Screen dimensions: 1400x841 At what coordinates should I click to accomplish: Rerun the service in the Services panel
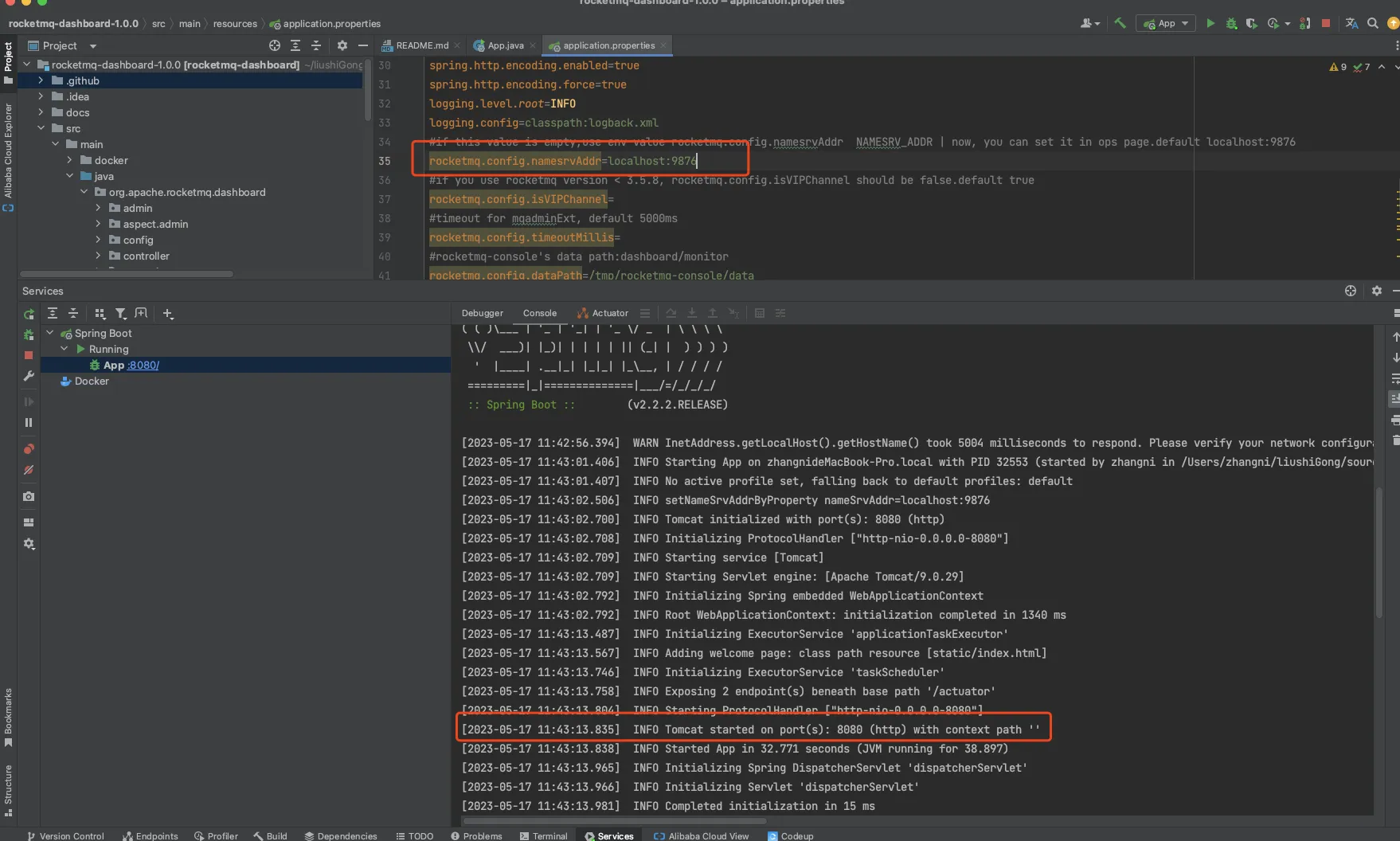click(x=29, y=314)
